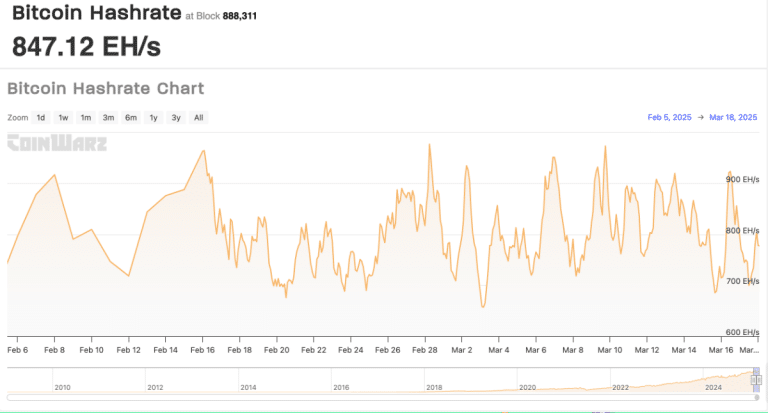
Task: Switch zoom to 6m
Action: 131,117
